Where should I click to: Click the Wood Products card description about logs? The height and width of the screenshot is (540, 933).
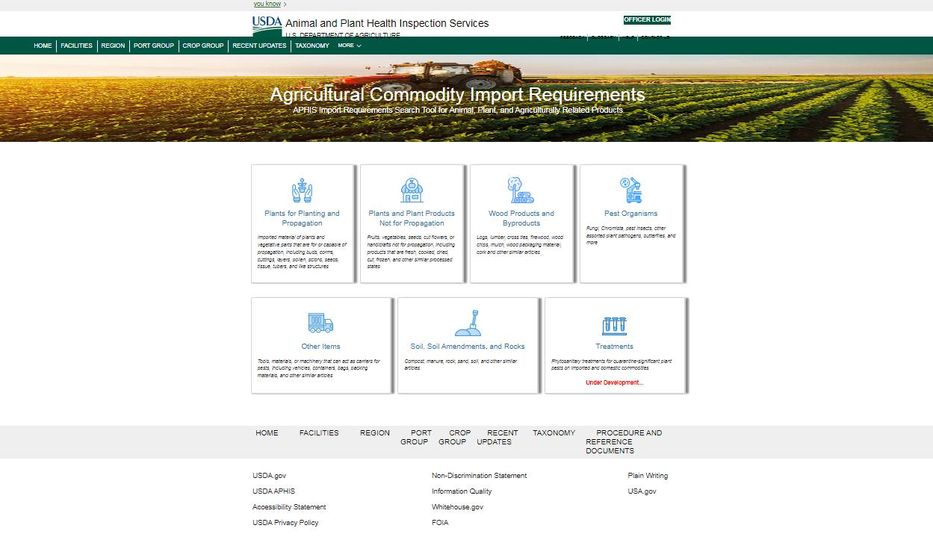(x=520, y=244)
